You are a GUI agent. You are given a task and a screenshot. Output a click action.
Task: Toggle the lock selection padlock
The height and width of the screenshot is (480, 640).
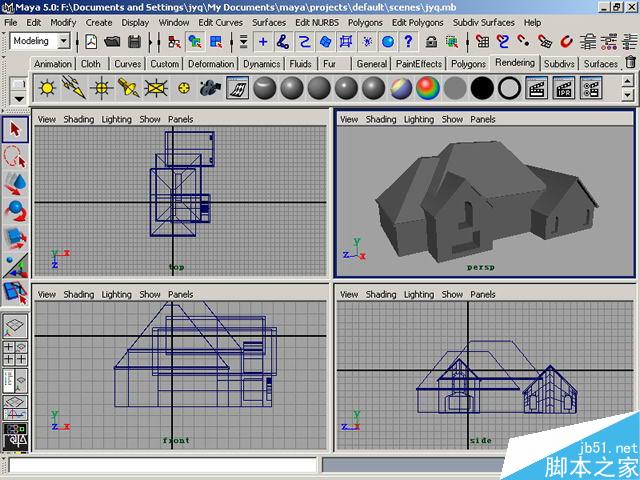coord(431,42)
